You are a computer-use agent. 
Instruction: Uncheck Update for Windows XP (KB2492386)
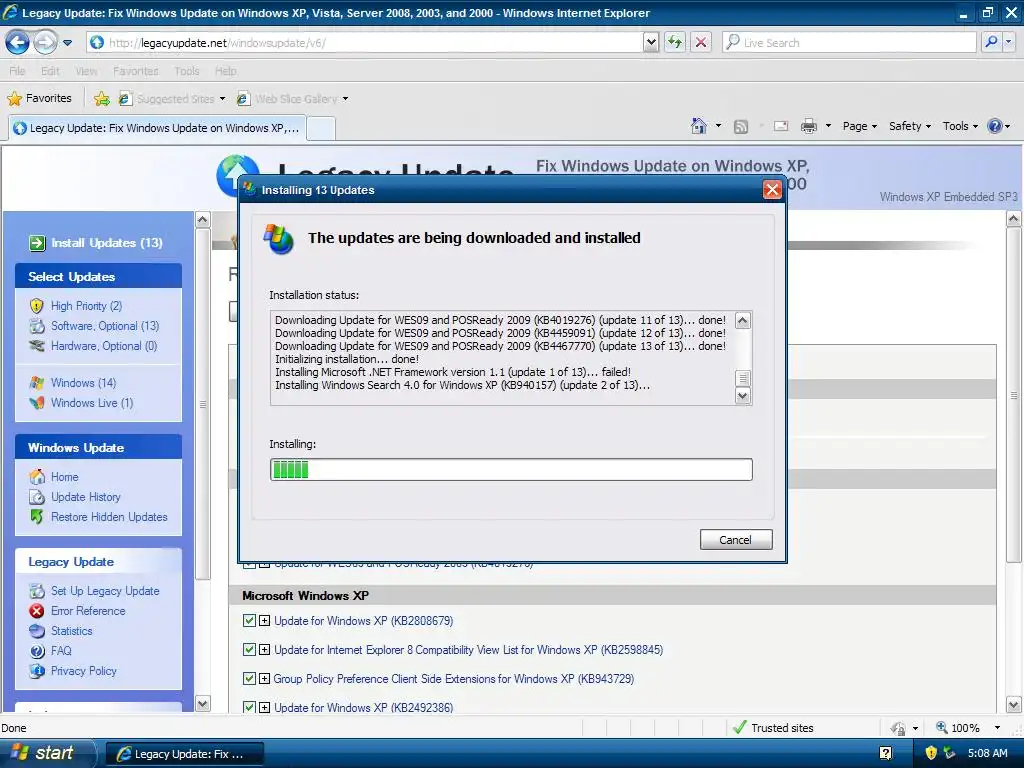249,707
